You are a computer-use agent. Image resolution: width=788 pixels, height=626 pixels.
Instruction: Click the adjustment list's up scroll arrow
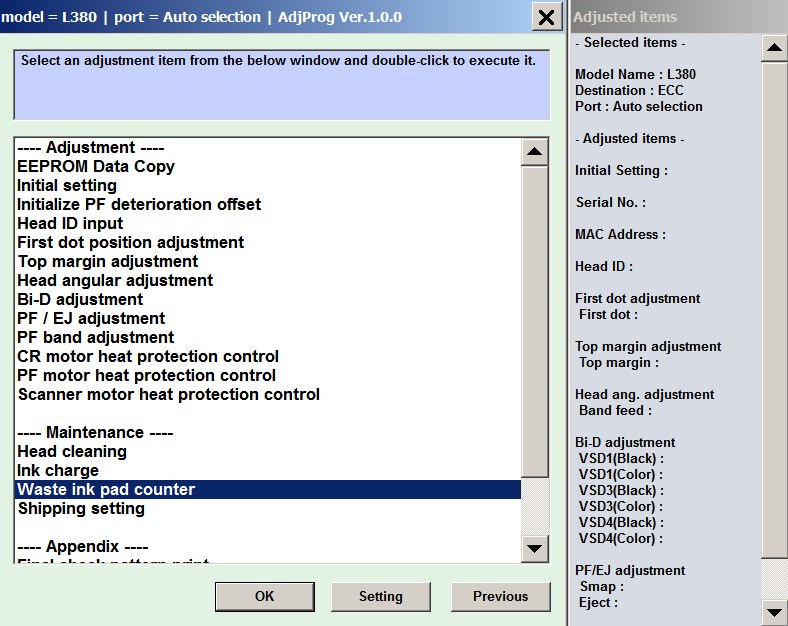[x=535, y=152]
